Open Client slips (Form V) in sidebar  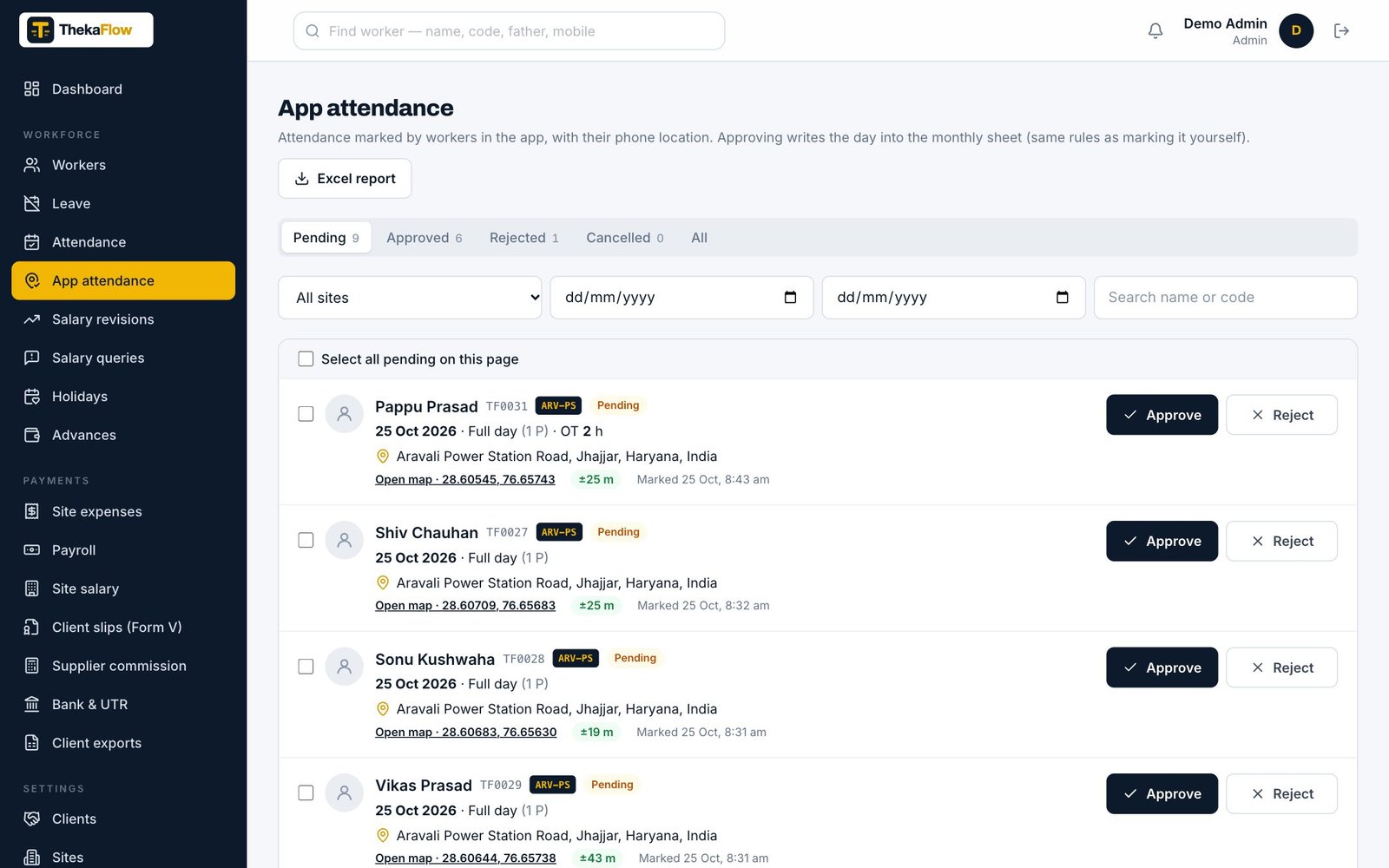tap(123, 628)
